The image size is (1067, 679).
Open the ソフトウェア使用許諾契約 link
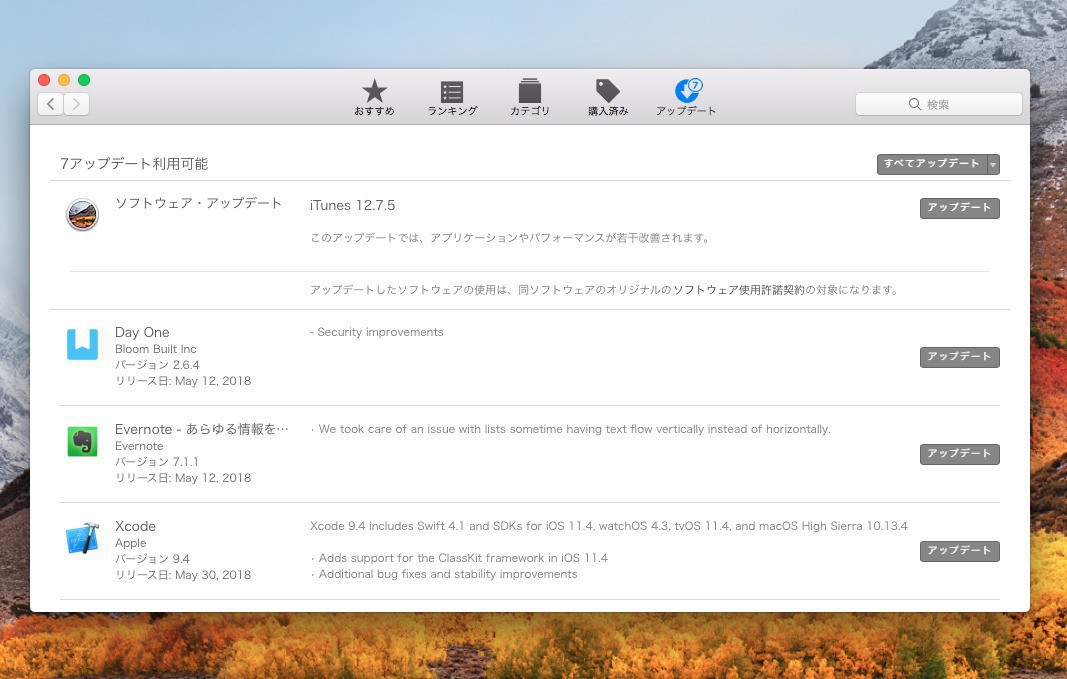point(739,290)
